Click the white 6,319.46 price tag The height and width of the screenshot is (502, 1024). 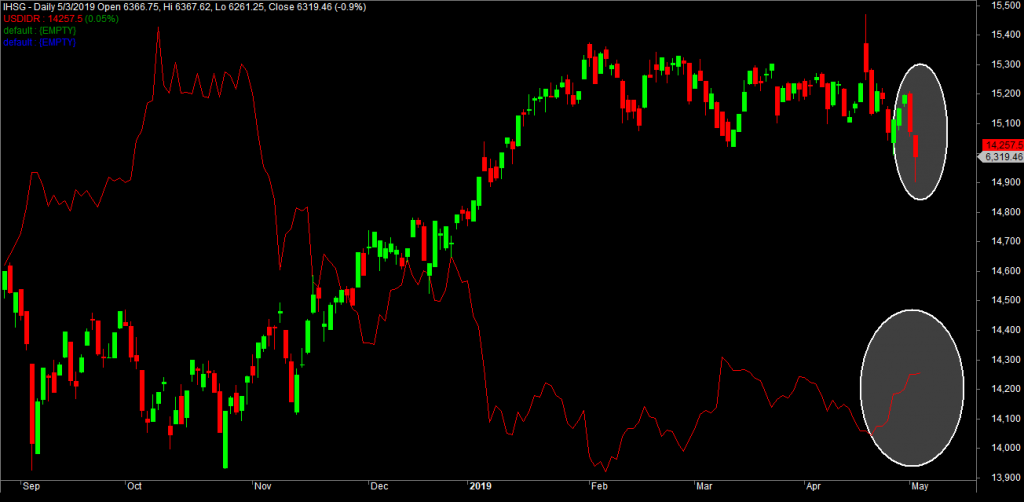(x=1000, y=157)
